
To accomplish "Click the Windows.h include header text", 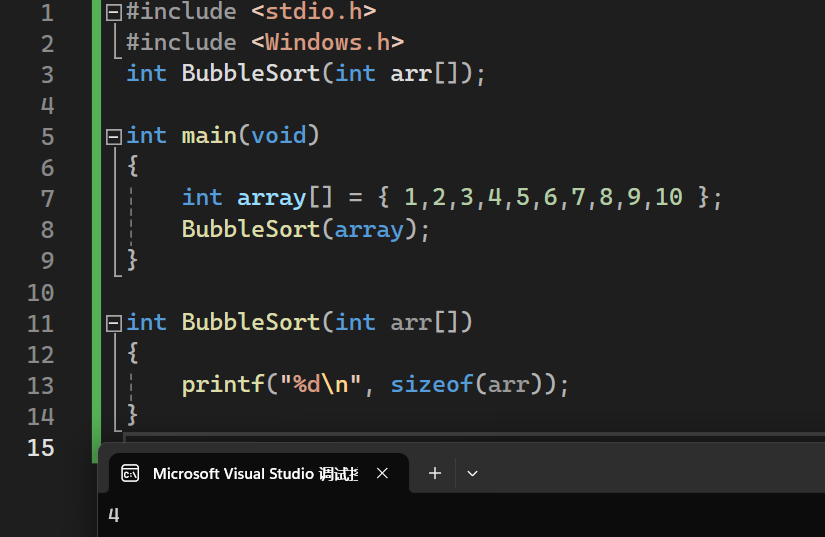I will (x=327, y=42).
